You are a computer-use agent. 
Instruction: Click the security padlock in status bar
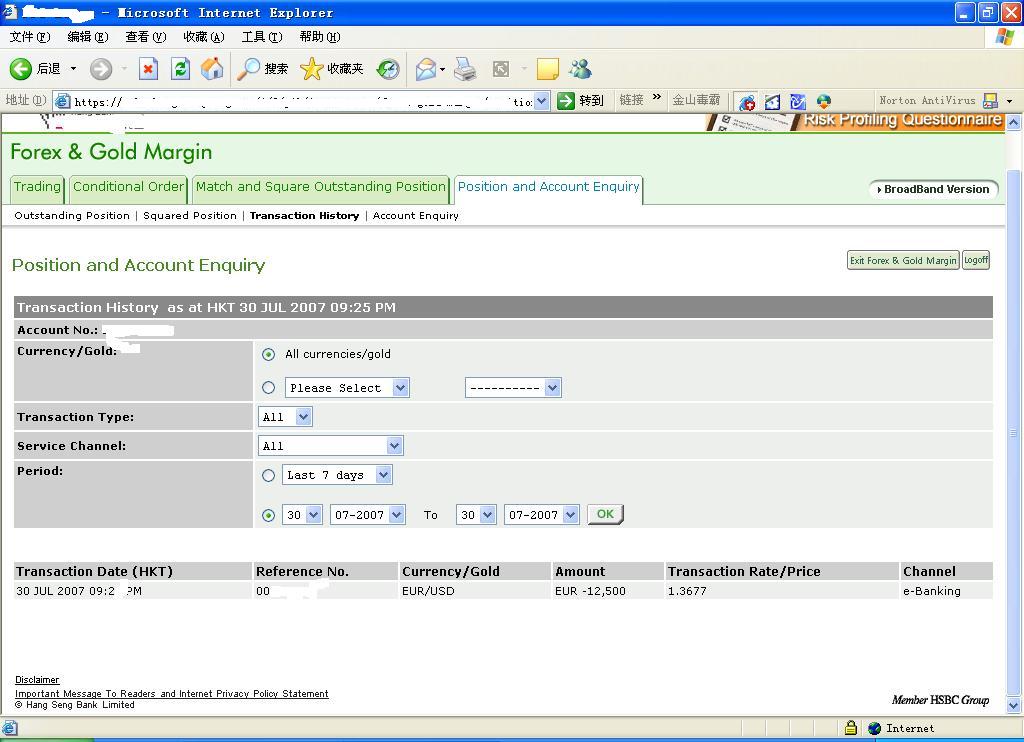pos(850,727)
